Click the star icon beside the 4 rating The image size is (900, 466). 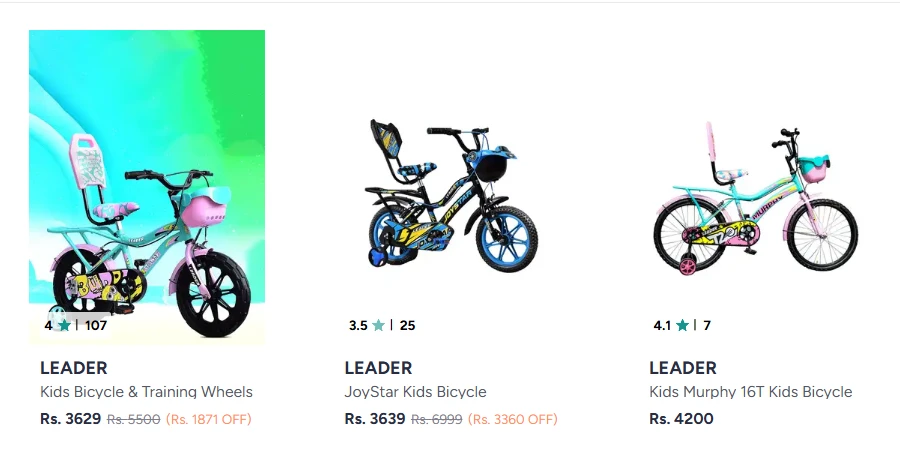click(64, 325)
